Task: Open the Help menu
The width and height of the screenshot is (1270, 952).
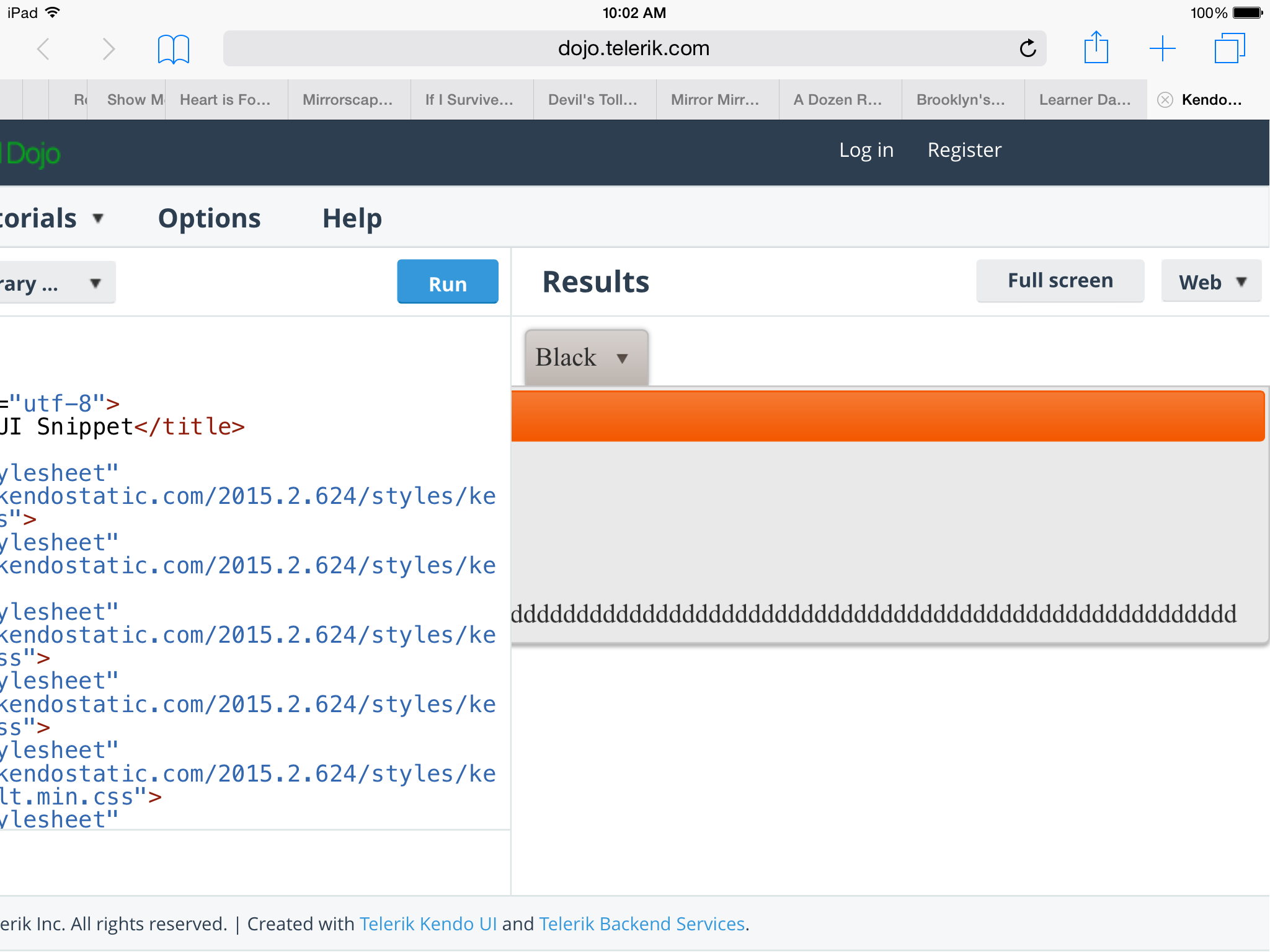Action: (x=352, y=218)
